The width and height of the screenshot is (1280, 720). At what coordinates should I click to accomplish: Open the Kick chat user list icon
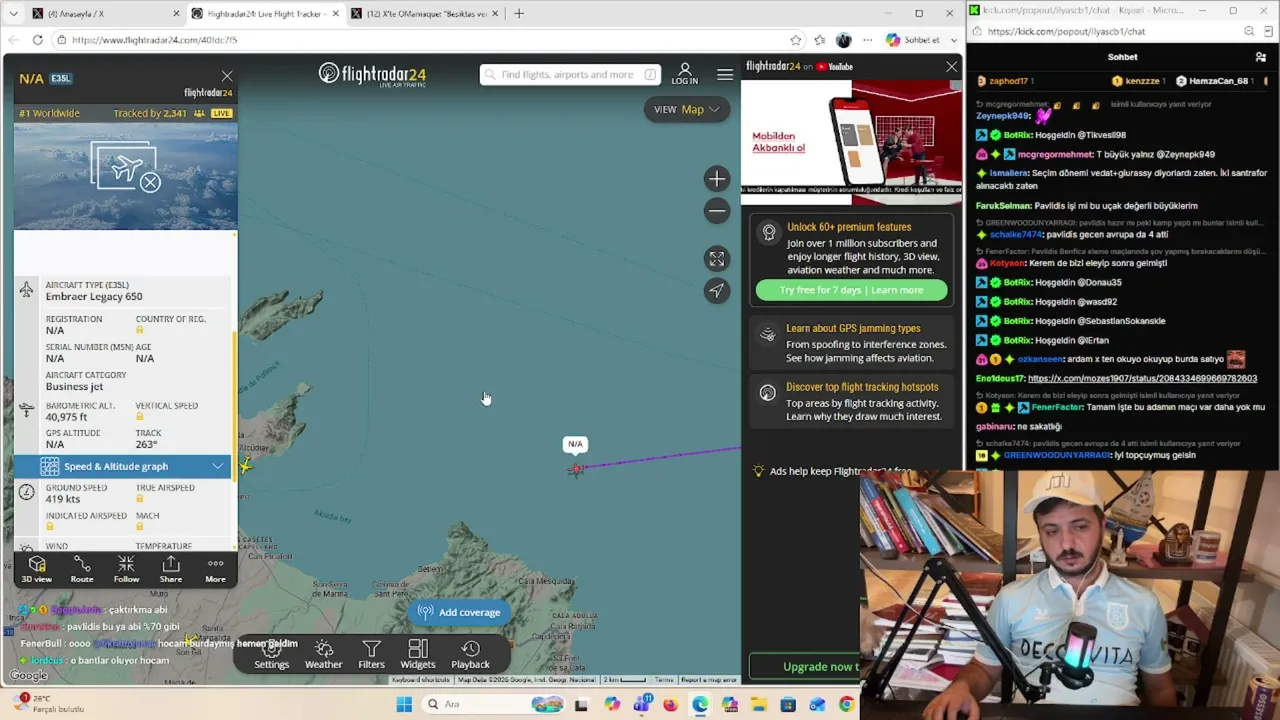coord(1260,57)
